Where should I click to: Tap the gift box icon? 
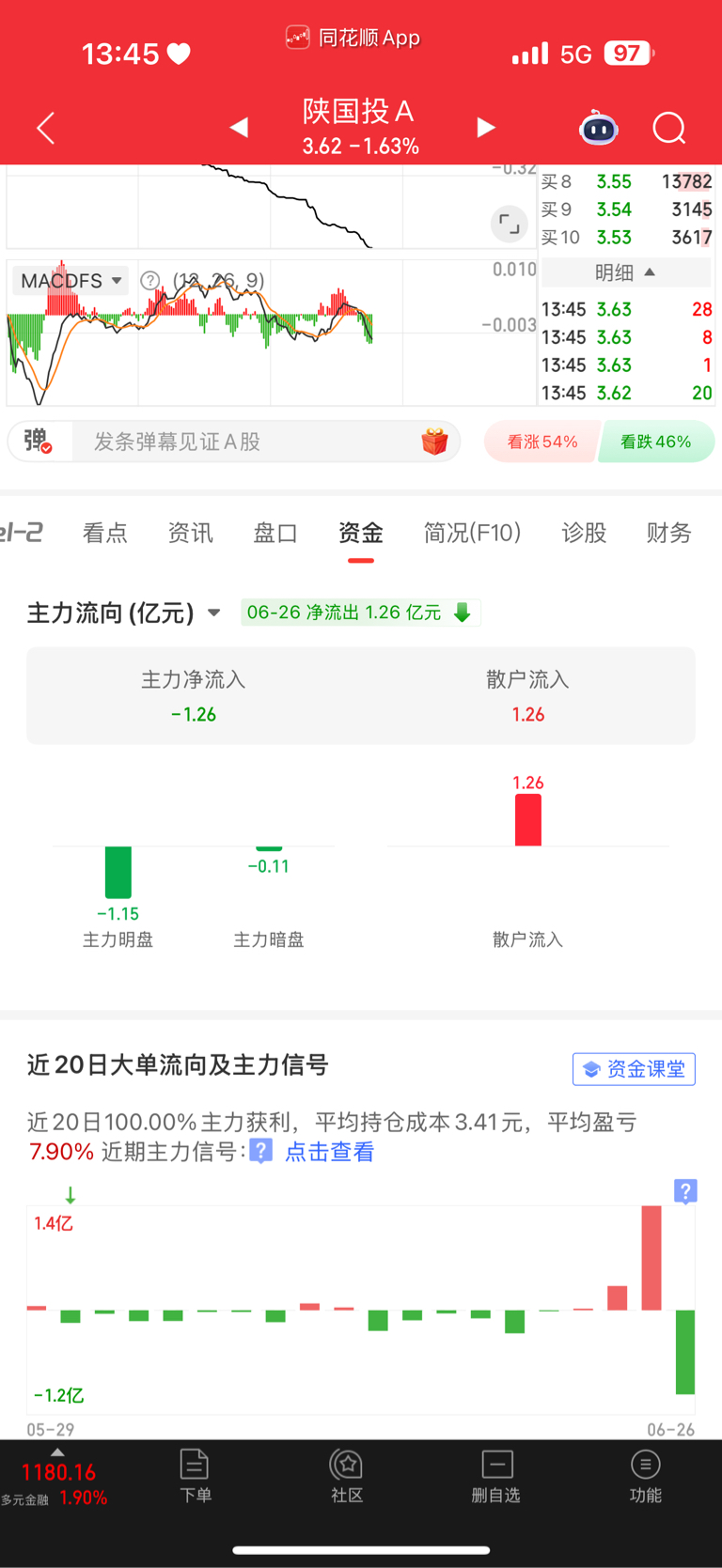tap(434, 442)
